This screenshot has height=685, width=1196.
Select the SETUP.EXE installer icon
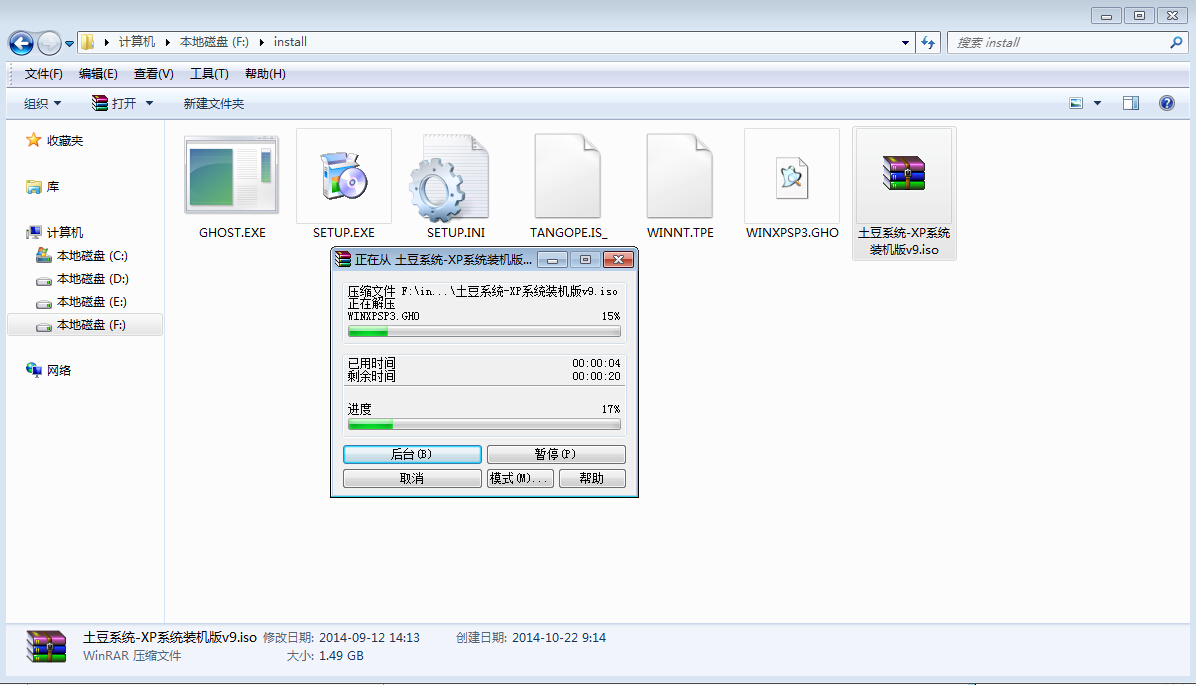coord(343,176)
